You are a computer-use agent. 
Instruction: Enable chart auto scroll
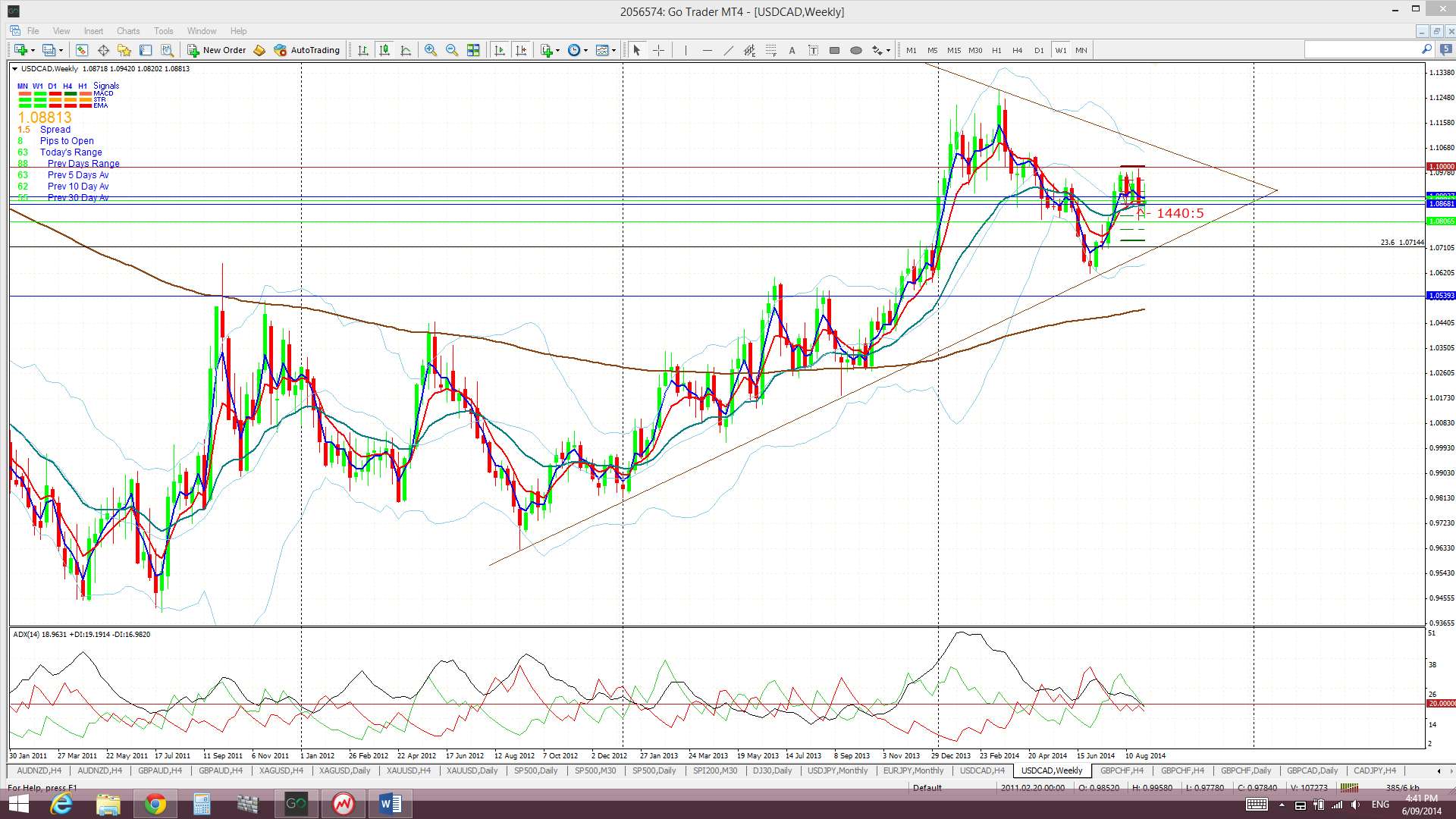click(499, 50)
